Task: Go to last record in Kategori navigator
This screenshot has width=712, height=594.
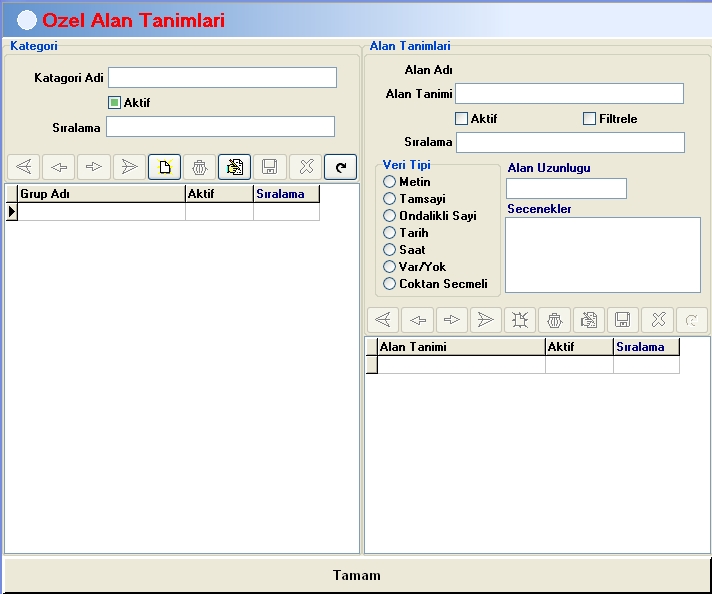Action: [129, 167]
